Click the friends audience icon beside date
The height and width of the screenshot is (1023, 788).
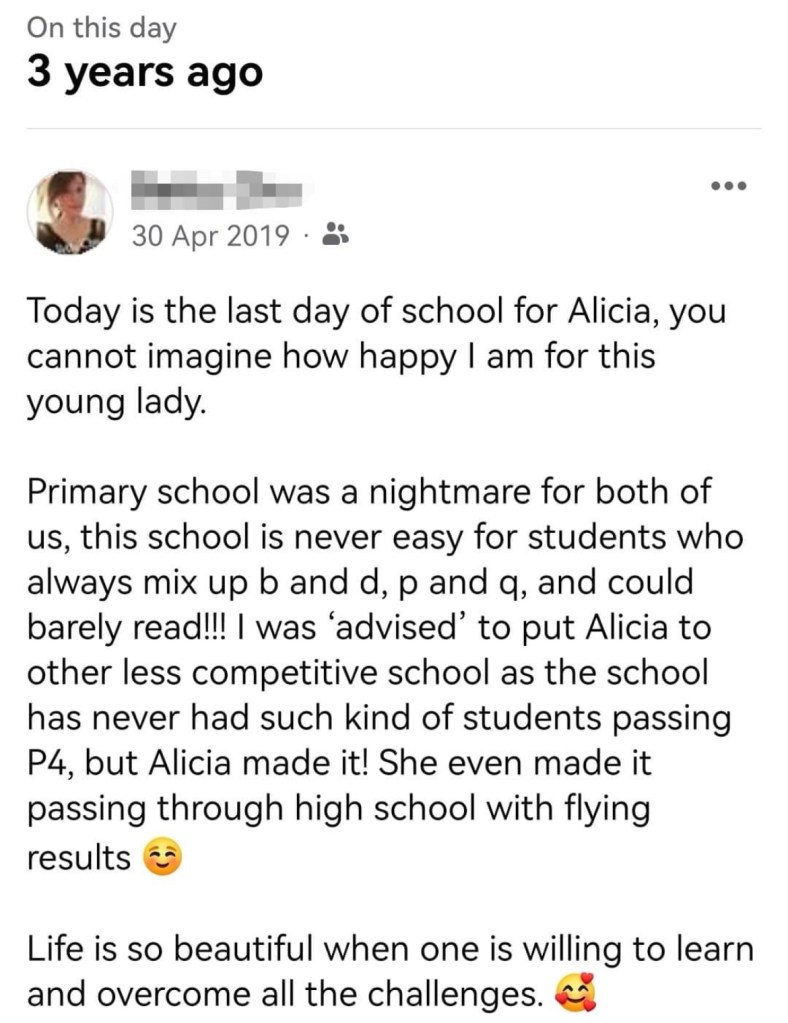tap(334, 235)
